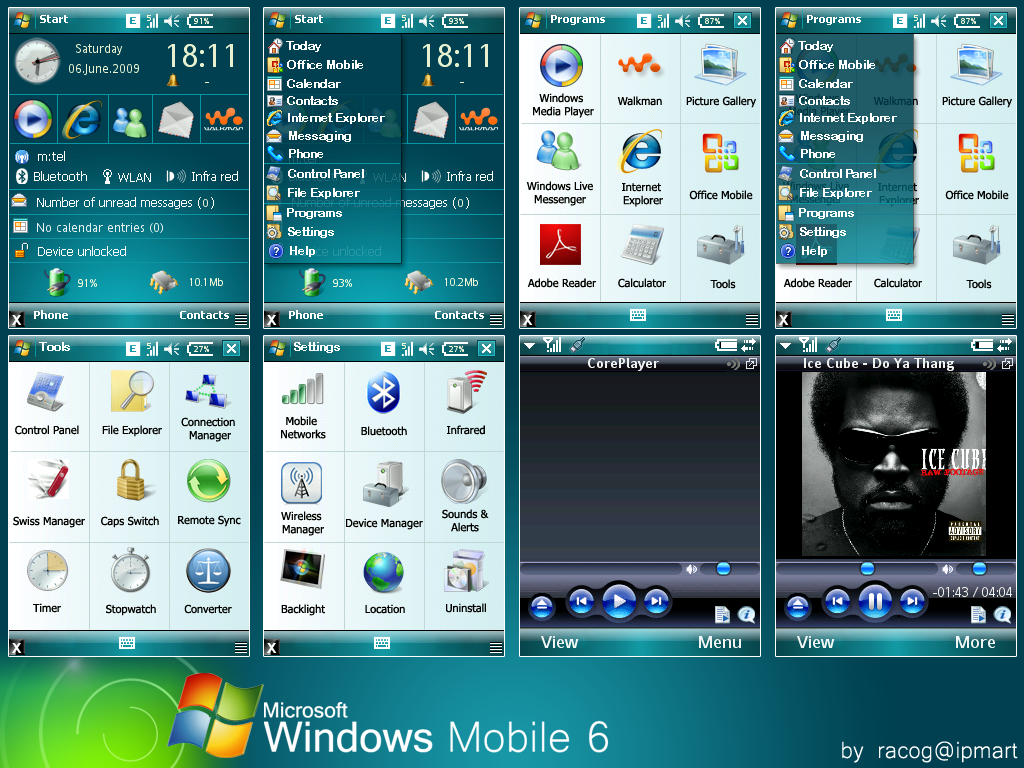
Task: Open Connection Manager in Tools
Action: tap(208, 406)
